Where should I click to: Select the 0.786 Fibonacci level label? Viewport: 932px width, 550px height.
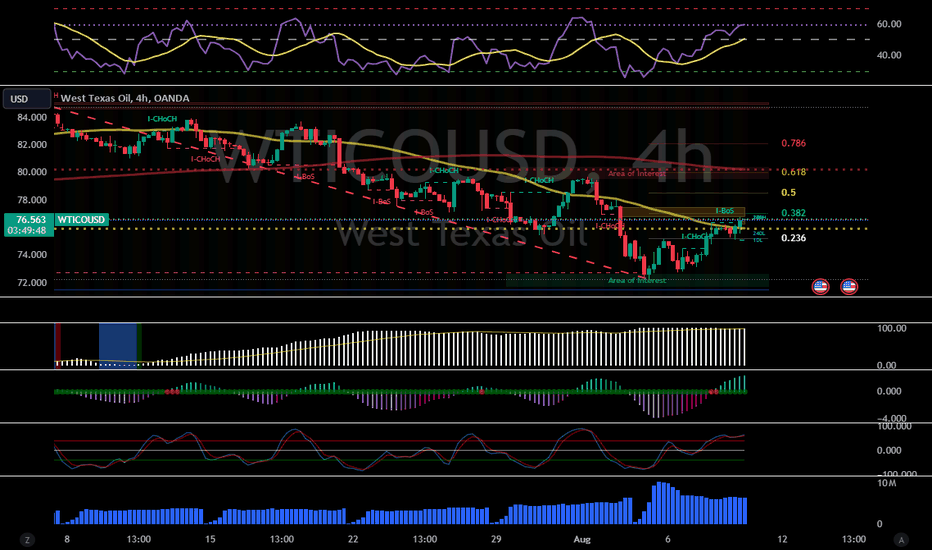[x=794, y=143]
